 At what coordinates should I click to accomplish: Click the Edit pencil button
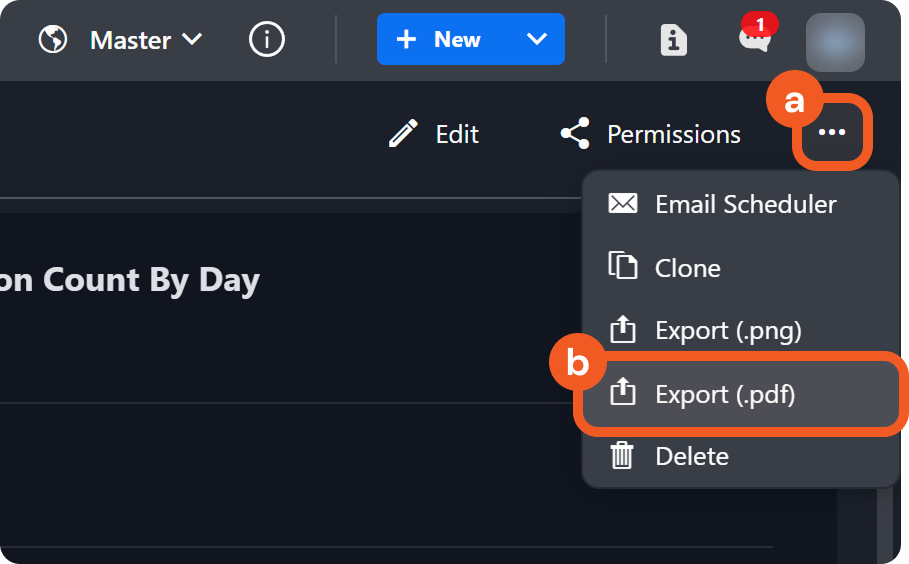click(x=434, y=134)
